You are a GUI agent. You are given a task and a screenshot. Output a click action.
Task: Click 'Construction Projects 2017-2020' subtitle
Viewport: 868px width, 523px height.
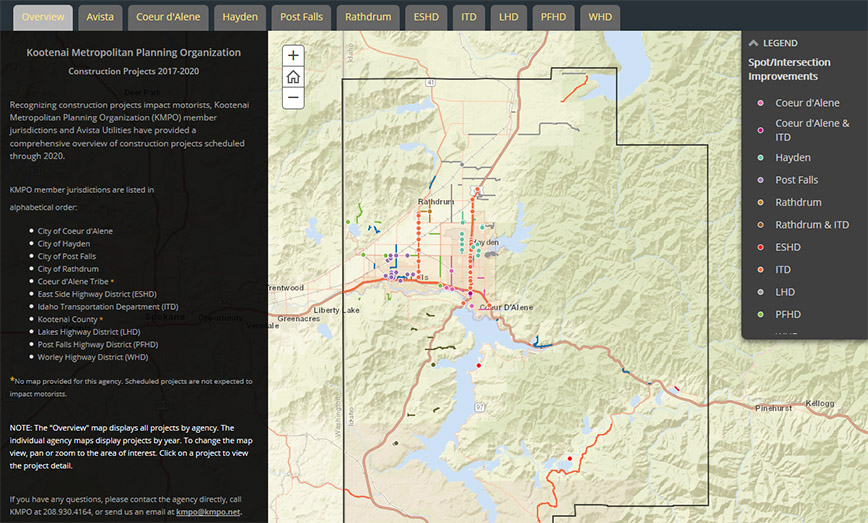pos(133,71)
